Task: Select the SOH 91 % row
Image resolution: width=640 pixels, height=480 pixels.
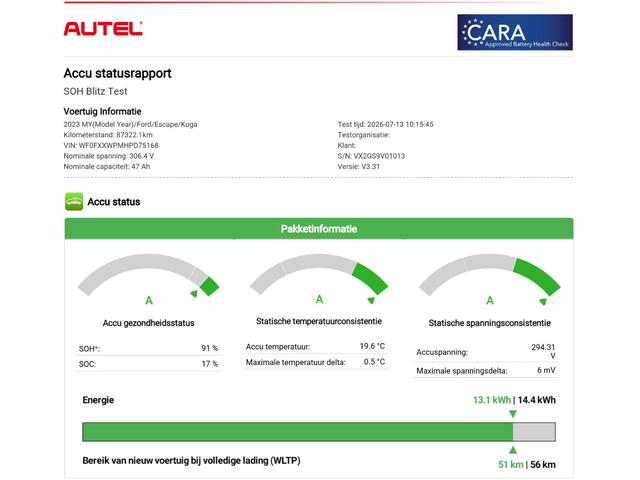Action: point(148,349)
